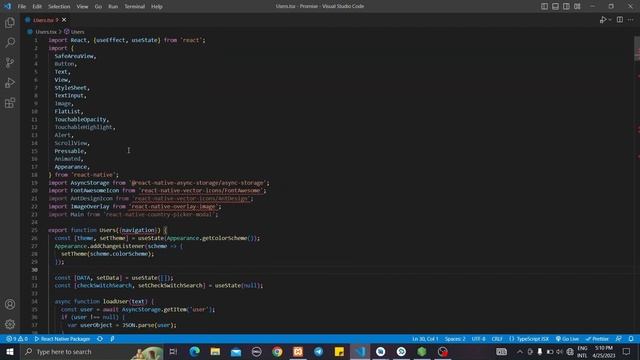Open the Extensions view
This screenshot has width=640, height=360.
point(10,103)
